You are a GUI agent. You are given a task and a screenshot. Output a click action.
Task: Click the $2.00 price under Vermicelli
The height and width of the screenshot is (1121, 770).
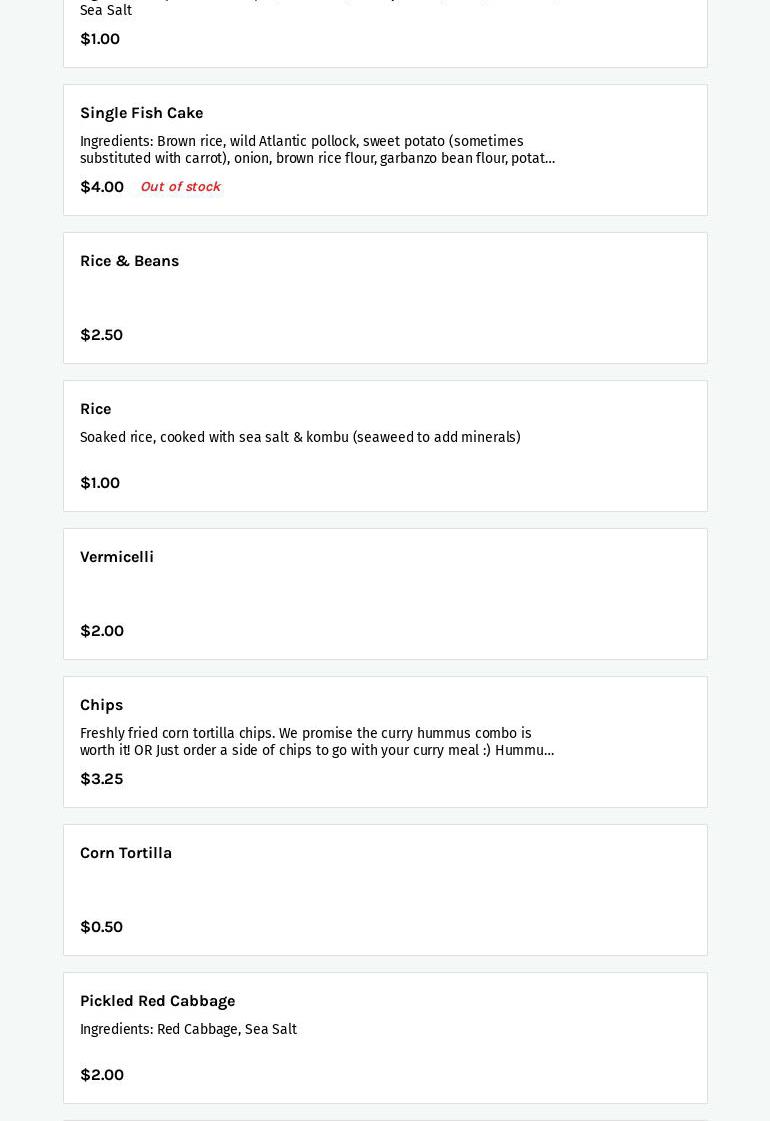(x=102, y=631)
